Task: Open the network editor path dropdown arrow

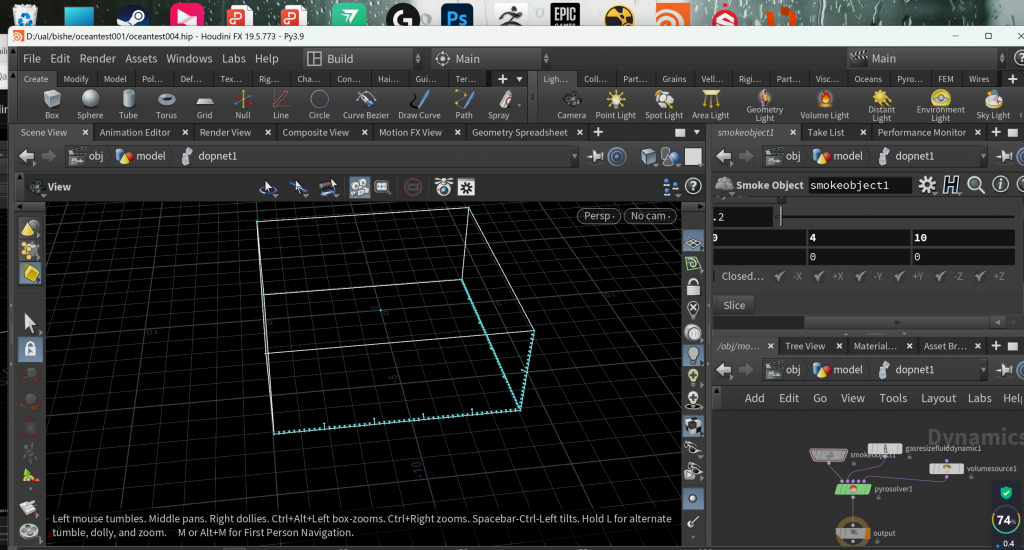Action: (x=983, y=370)
